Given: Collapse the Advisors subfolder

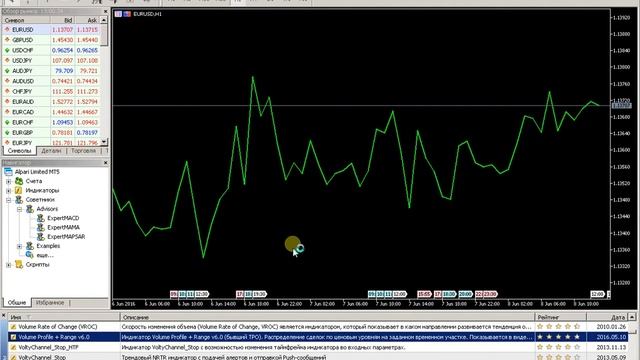Looking at the screenshot, I should click(19, 209).
